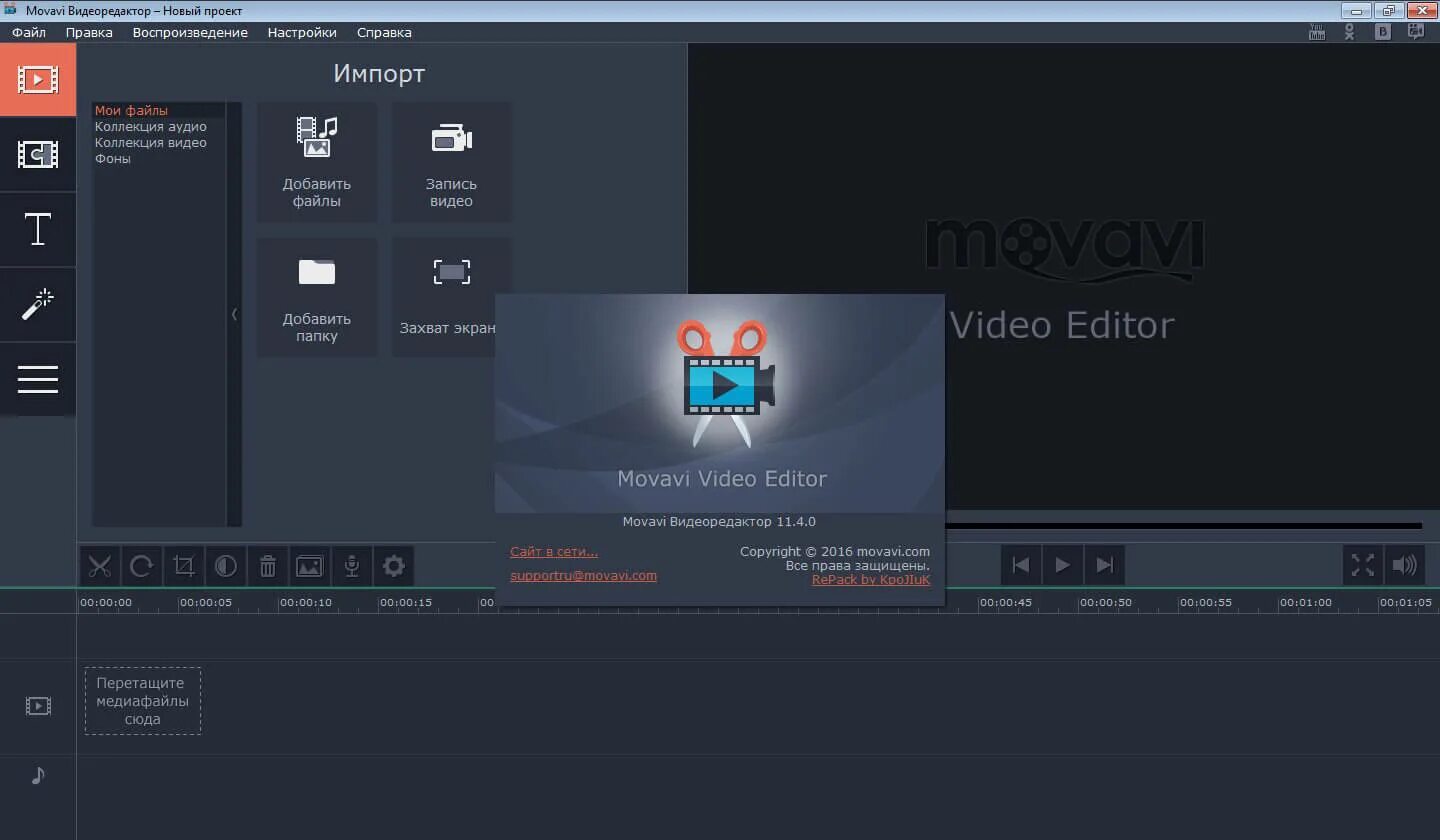Select Коллекция аудио in the import list

point(151,126)
